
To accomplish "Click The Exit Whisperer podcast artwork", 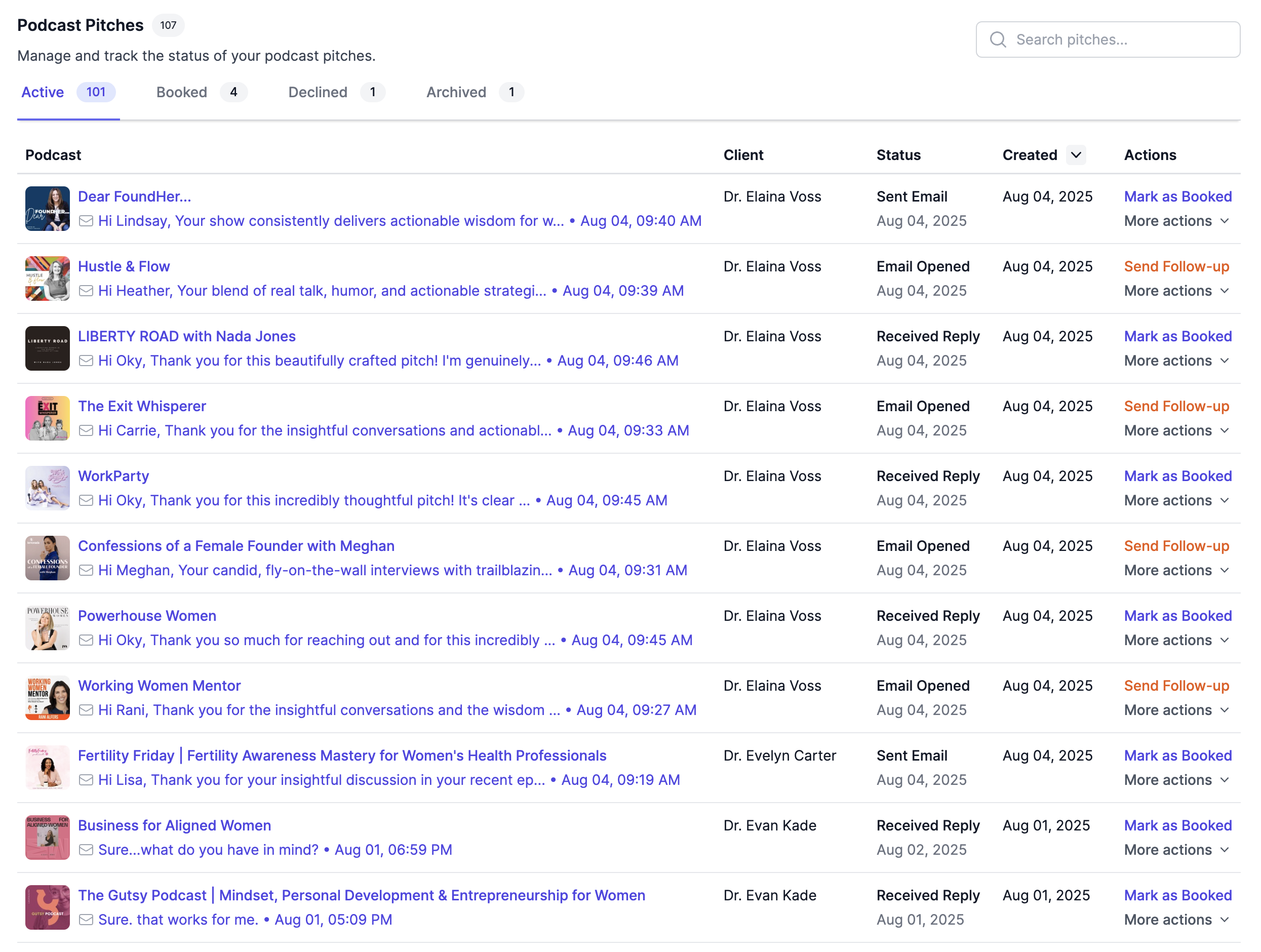I will click(47, 418).
